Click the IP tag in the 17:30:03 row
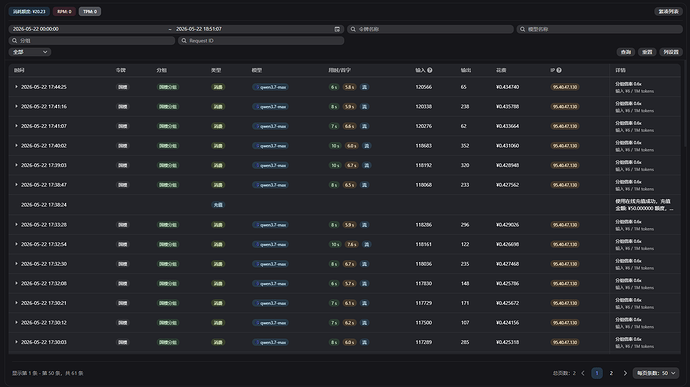The width and height of the screenshot is (690, 387). (565, 342)
